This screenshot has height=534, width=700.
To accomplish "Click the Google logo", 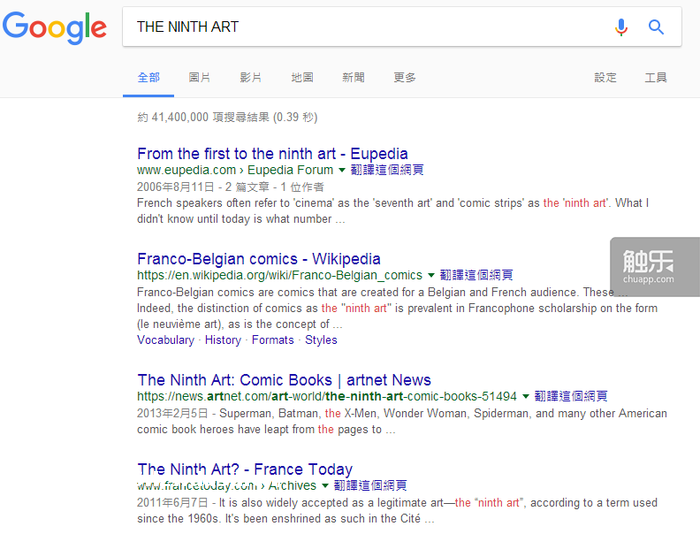I will [x=54, y=28].
